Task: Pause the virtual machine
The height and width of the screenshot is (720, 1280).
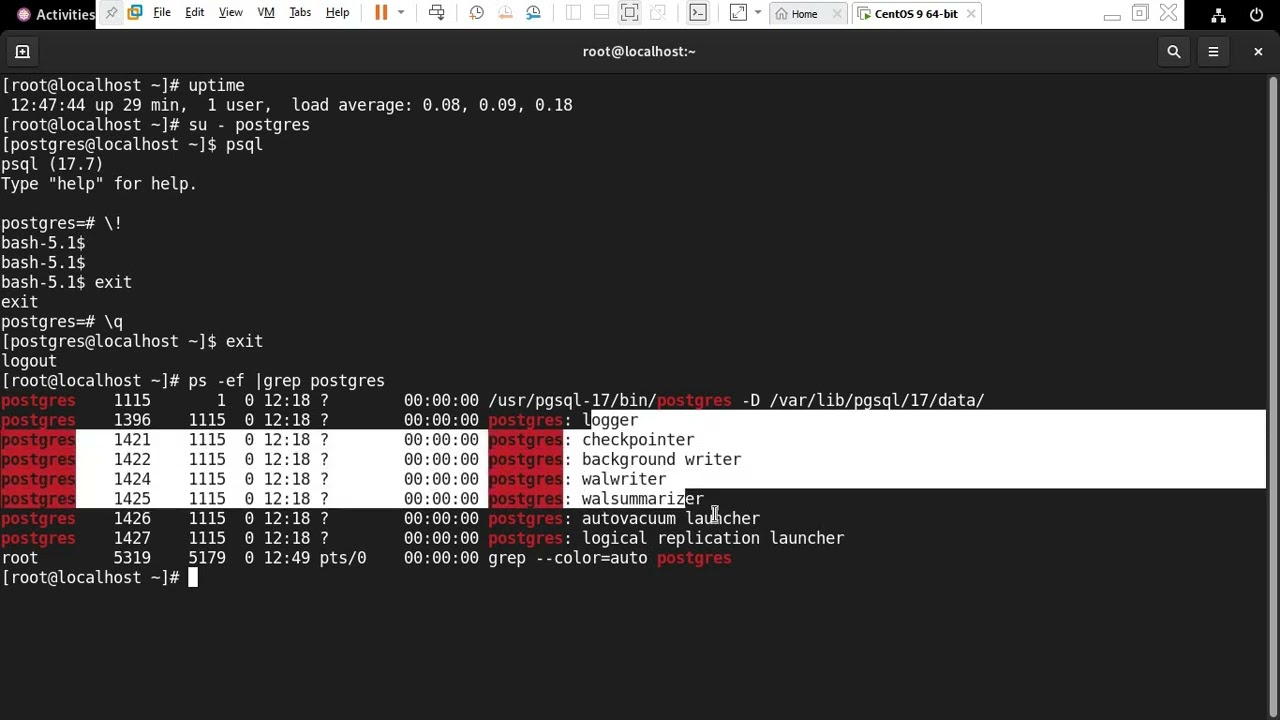Action: coord(381,13)
